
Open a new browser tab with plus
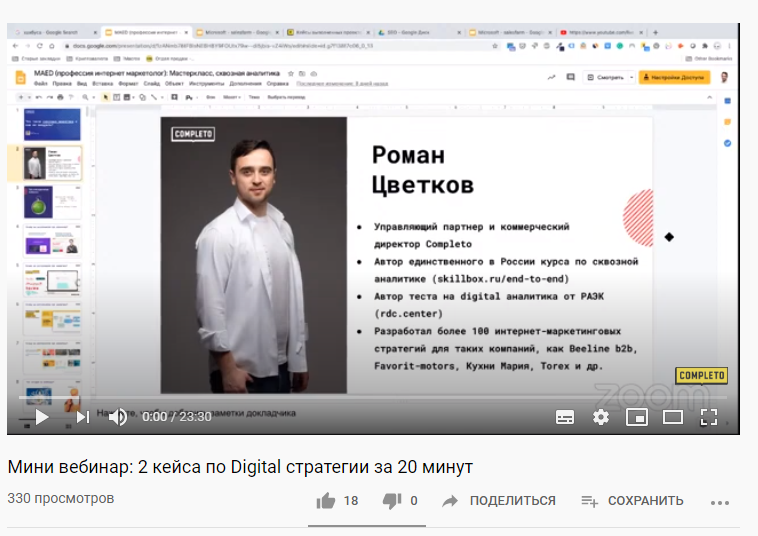coord(656,32)
